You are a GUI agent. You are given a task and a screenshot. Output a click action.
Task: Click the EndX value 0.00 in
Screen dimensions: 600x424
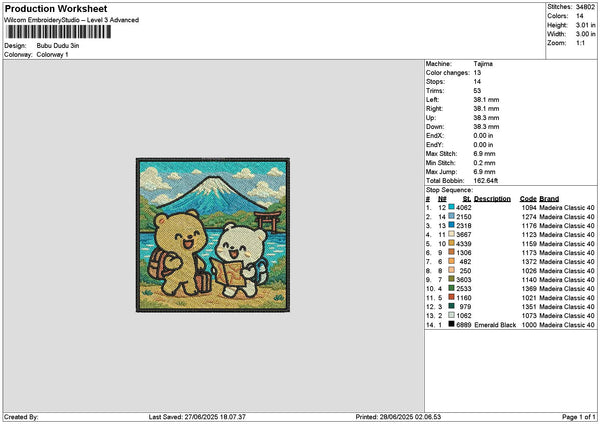tap(483, 136)
